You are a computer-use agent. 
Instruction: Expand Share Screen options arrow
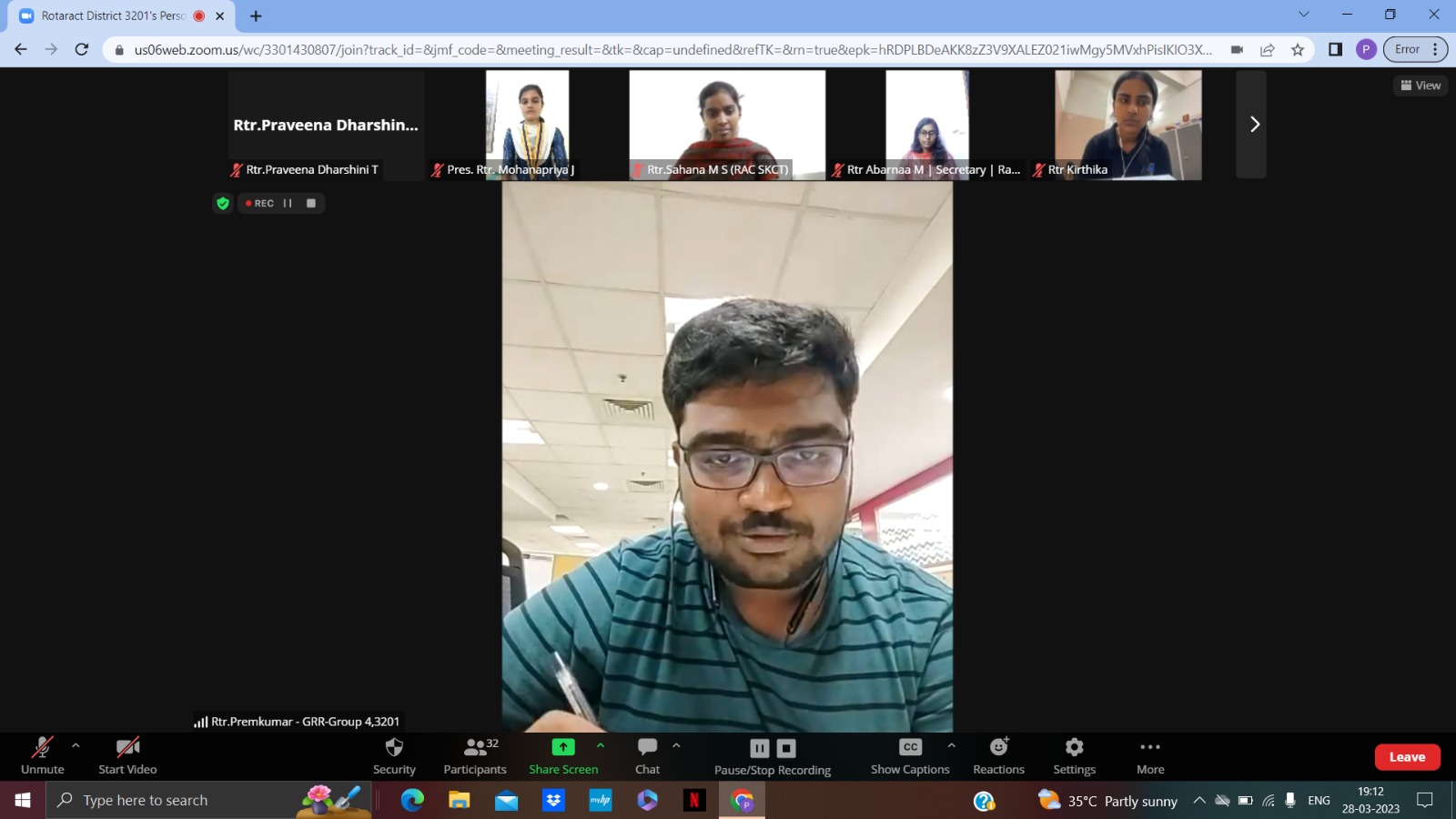click(601, 745)
